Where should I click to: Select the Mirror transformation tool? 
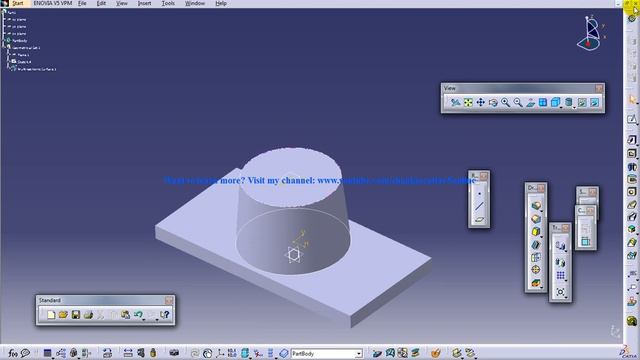coord(560,262)
